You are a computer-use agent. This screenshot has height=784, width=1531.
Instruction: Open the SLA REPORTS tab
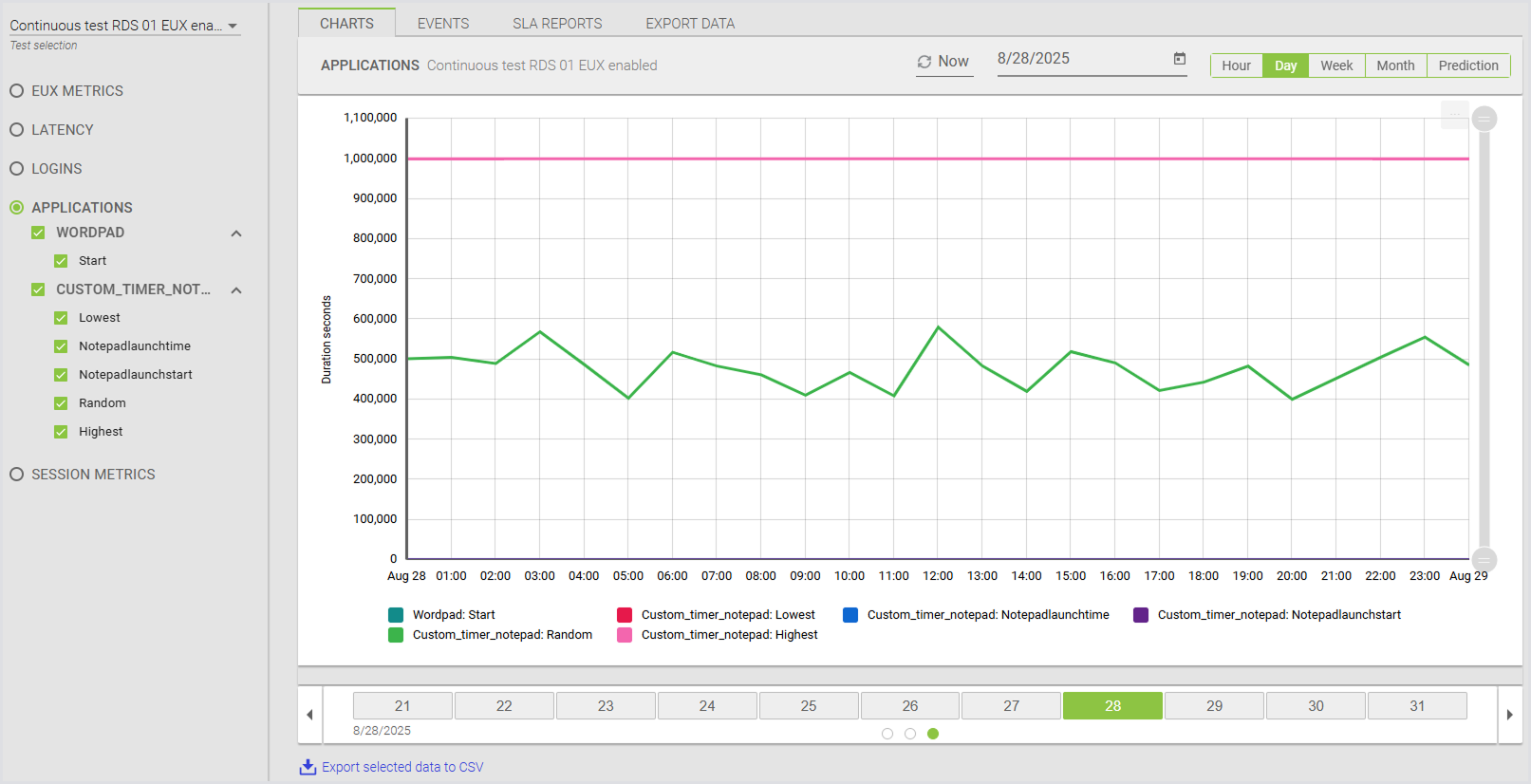tap(557, 24)
